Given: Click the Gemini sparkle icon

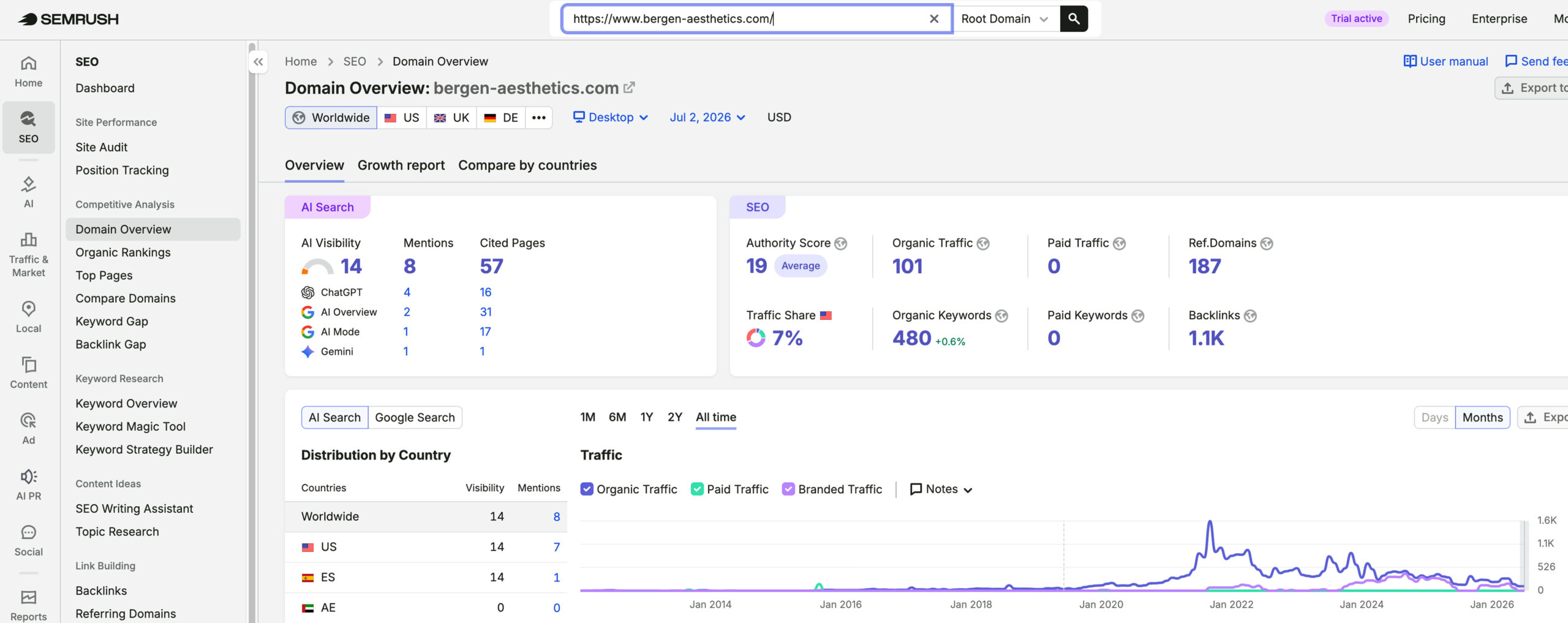Looking at the screenshot, I should tap(307, 352).
